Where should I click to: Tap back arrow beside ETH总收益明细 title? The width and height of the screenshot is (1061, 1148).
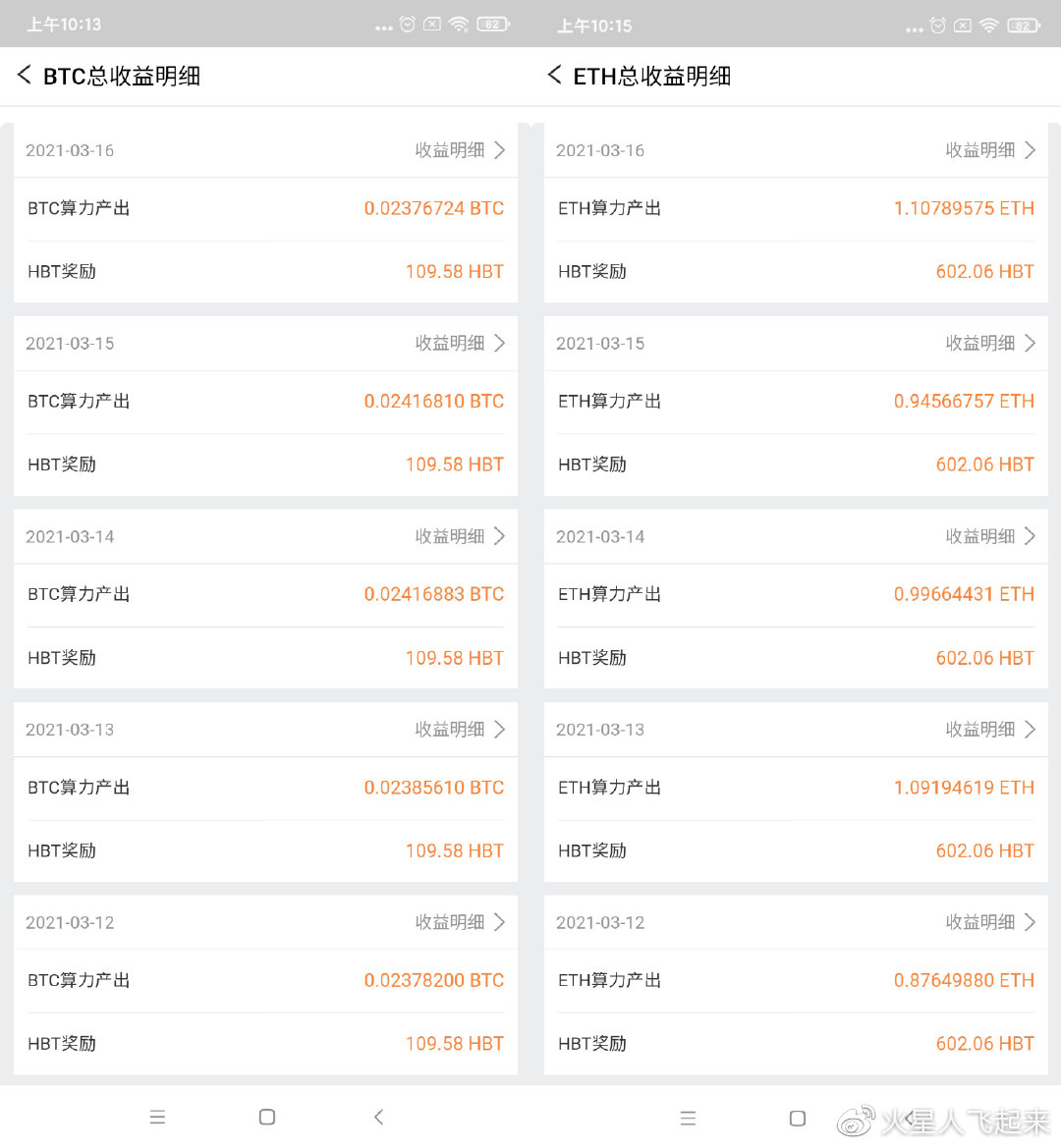[554, 75]
